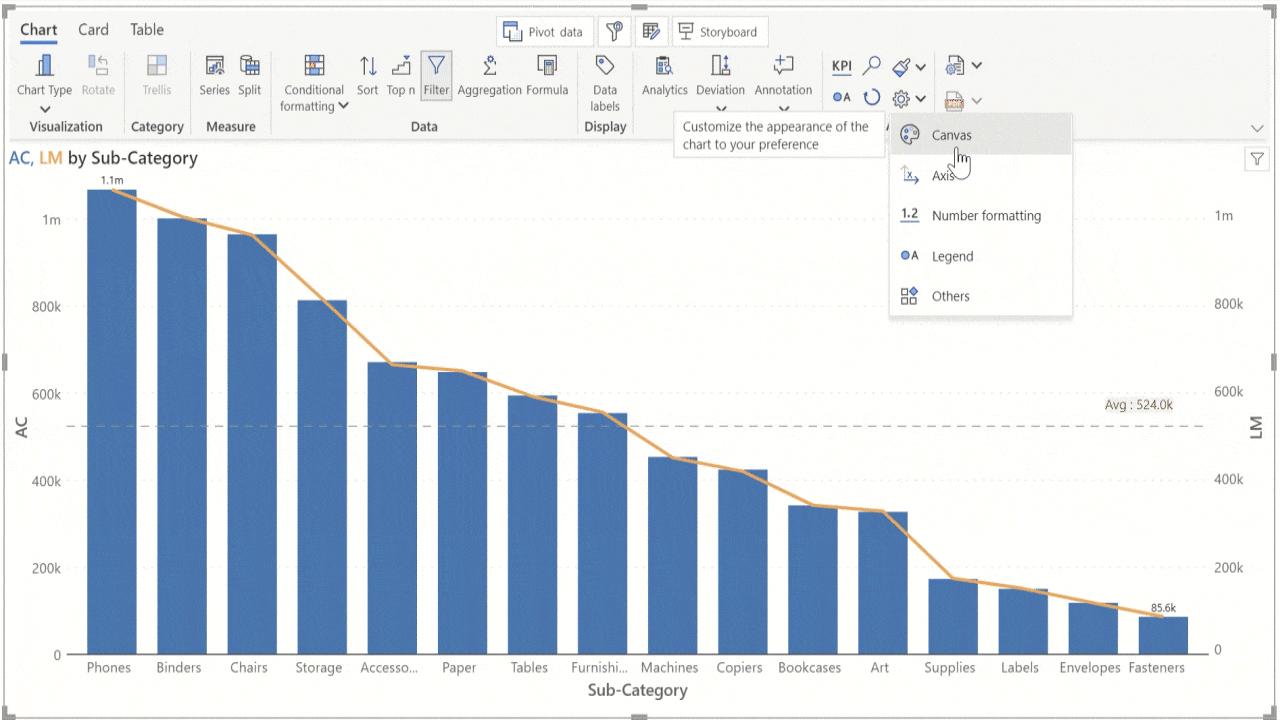Open the Storyboard button
Image resolution: width=1280 pixels, height=720 pixels.
(x=719, y=32)
